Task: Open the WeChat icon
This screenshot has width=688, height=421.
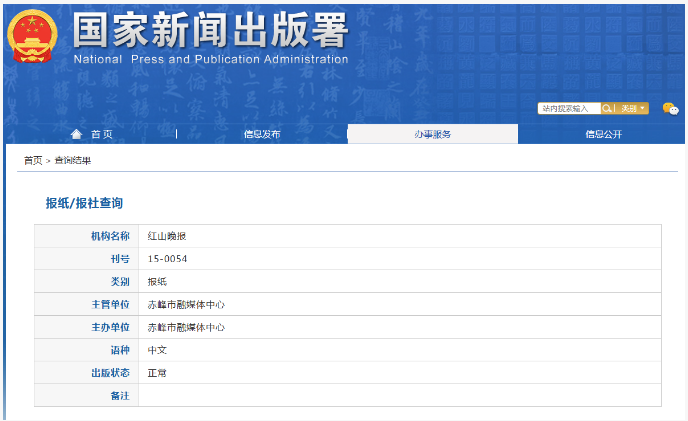Action: (670, 108)
